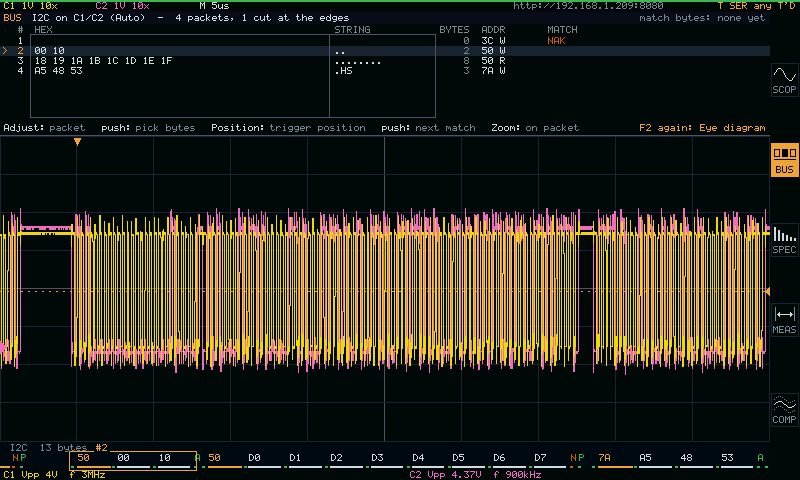This screenshot has width=800, height=480.
Task: Click decoded byte D7 in bus strip
Action: click(540, 458)
